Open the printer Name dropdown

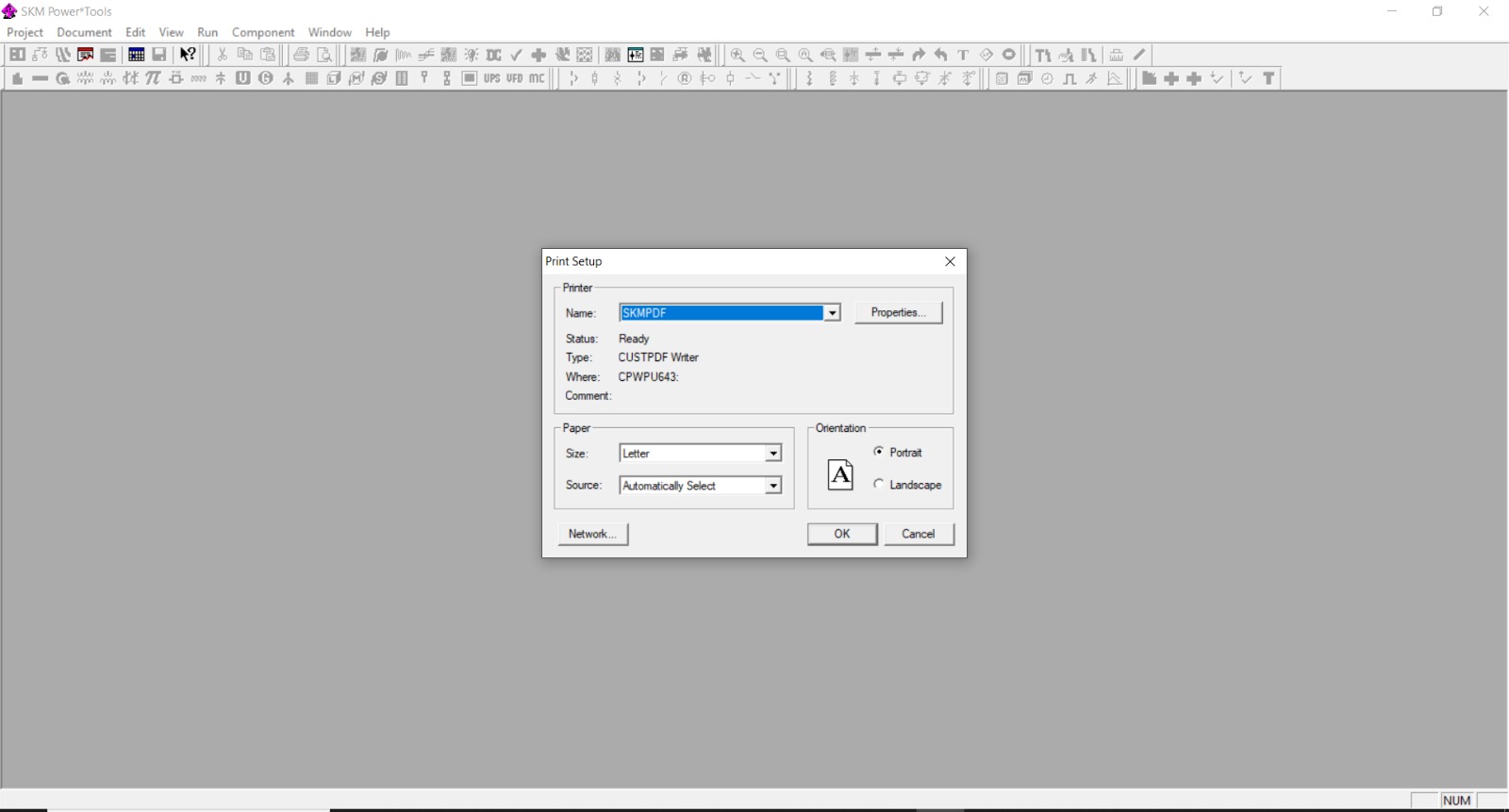coord(832,313)
